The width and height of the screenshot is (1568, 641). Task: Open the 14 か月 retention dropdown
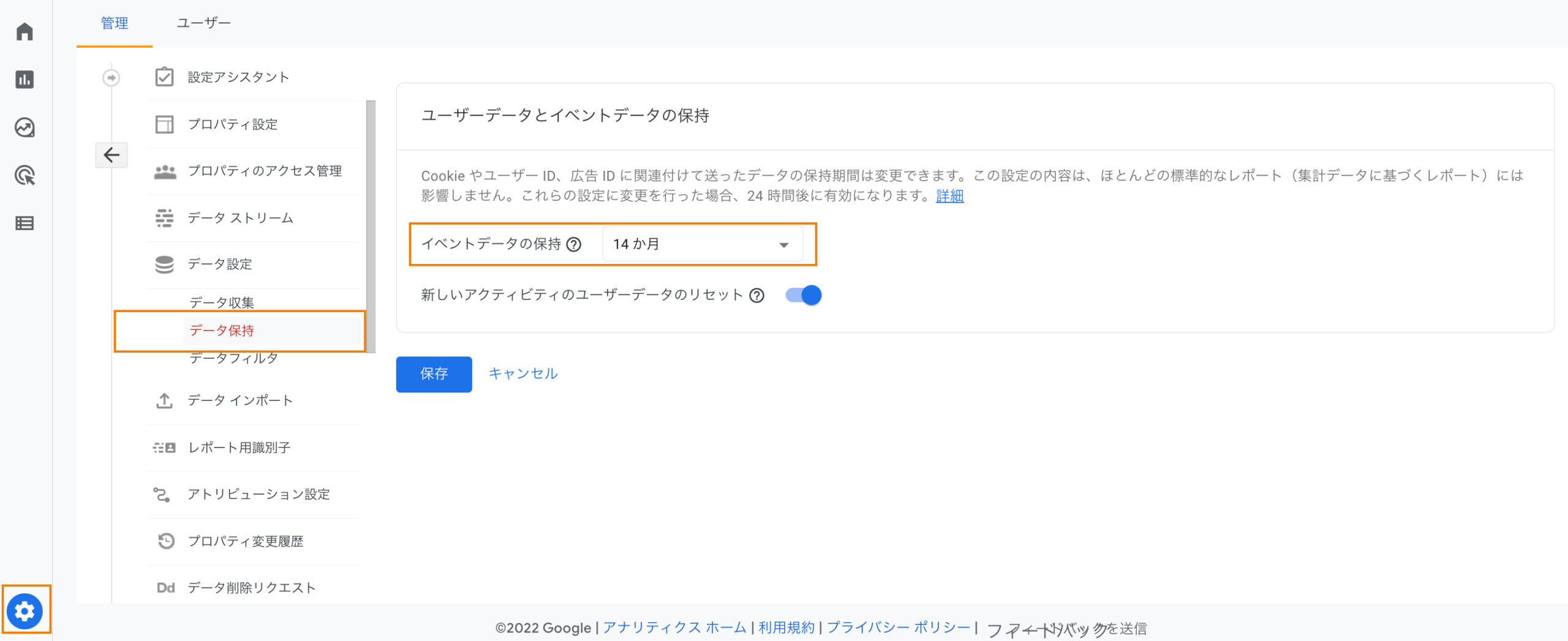click(x=703, y=244)
